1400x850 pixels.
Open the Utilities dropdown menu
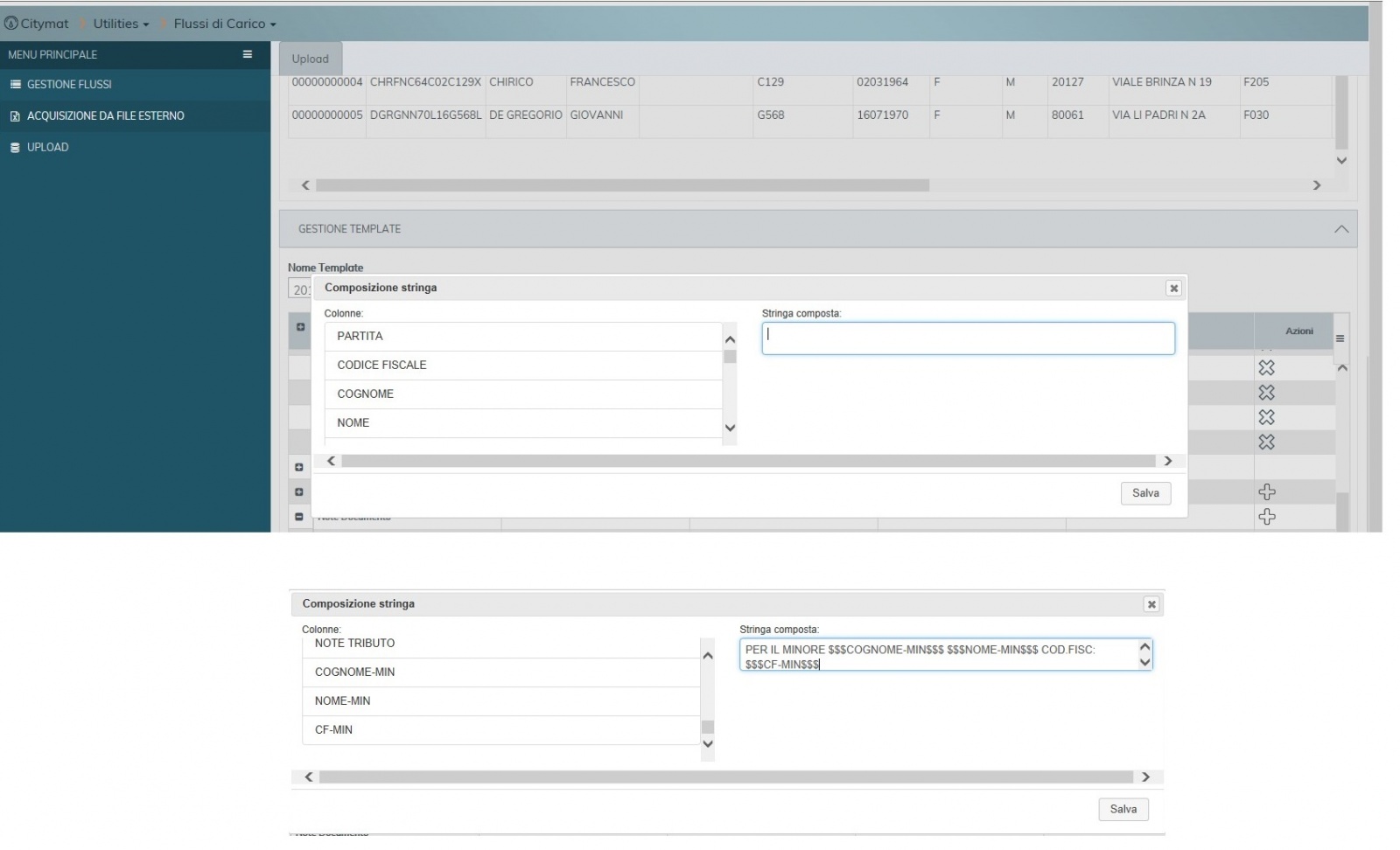(x=121, y=24)
